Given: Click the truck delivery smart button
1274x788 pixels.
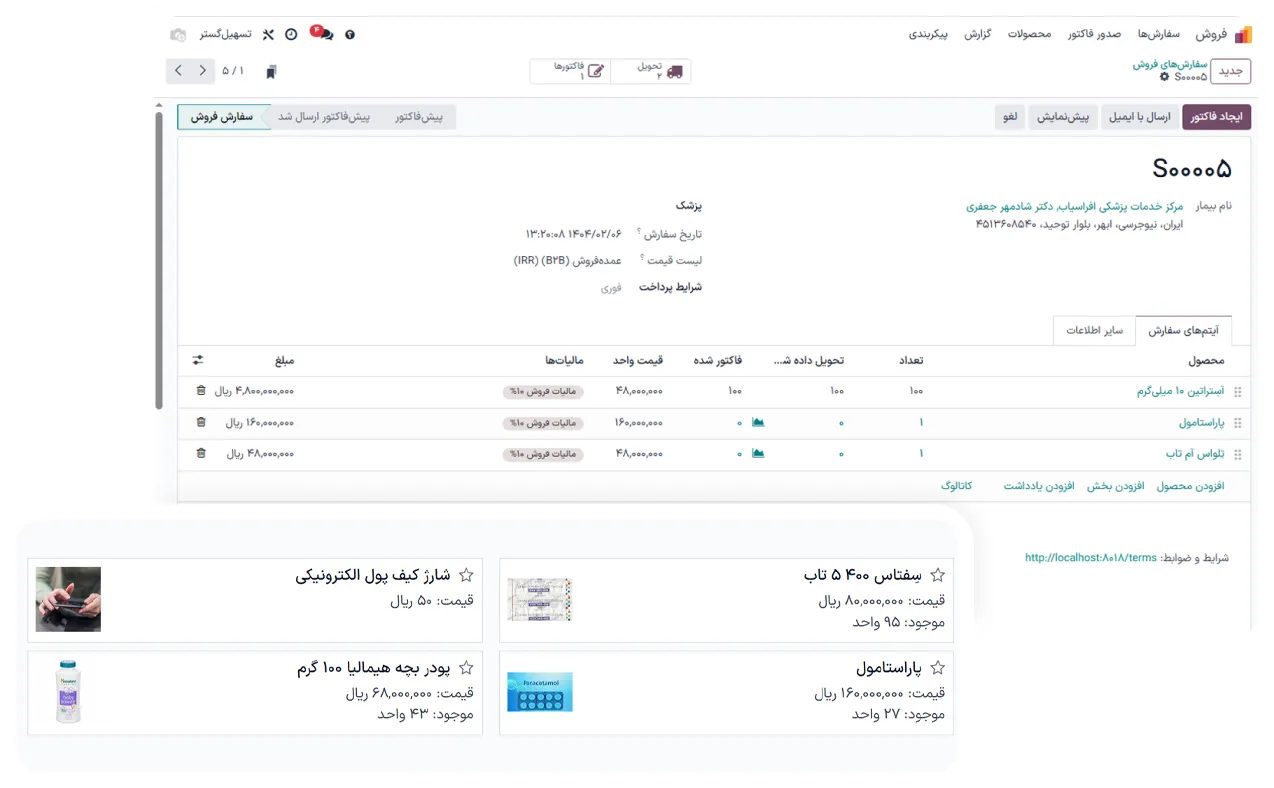Looking at the screenshot, I should (650, 71).
